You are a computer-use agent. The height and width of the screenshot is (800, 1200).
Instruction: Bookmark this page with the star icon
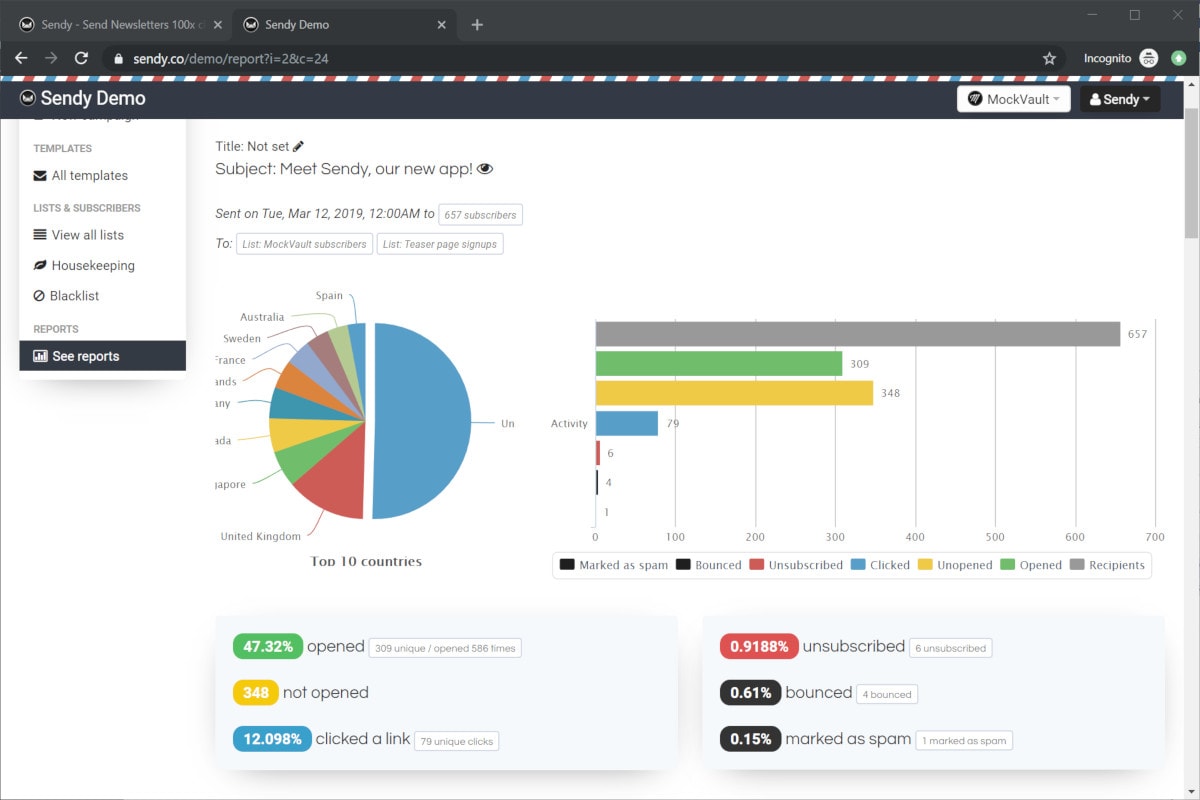tap(1049, 58)
